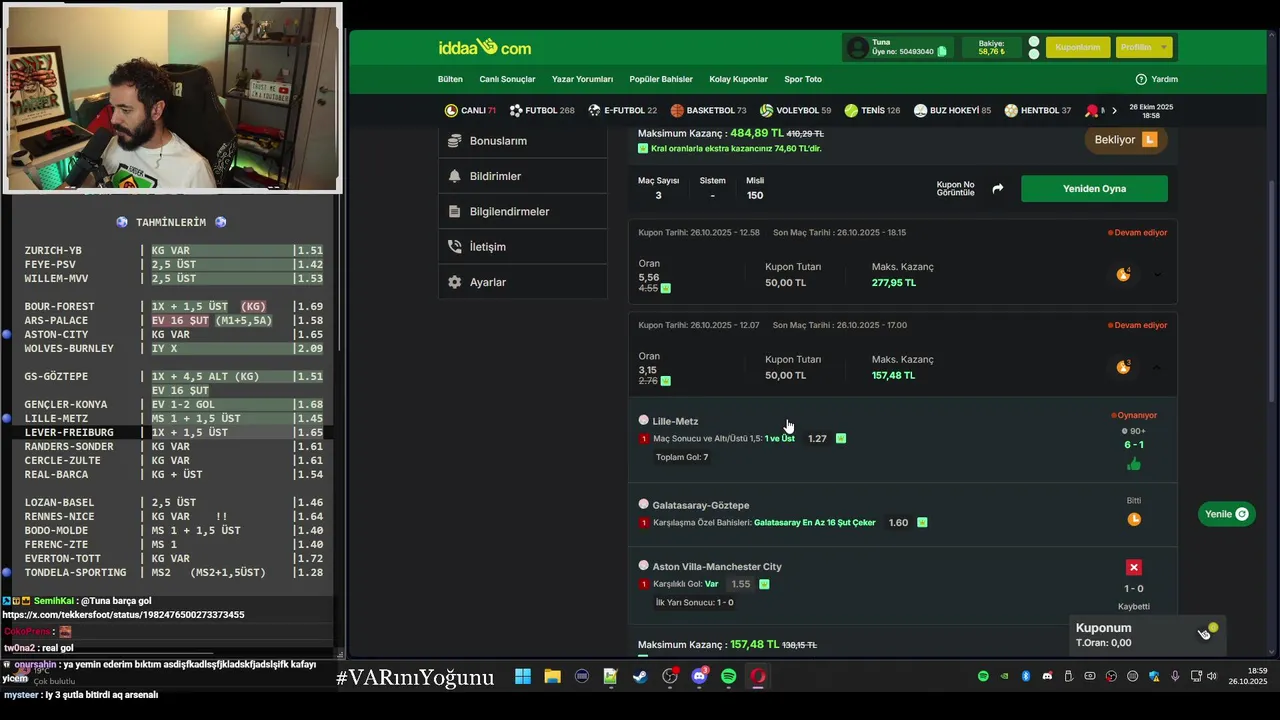Open Bonuslarım in the sidebar

(x=522, y=141)
